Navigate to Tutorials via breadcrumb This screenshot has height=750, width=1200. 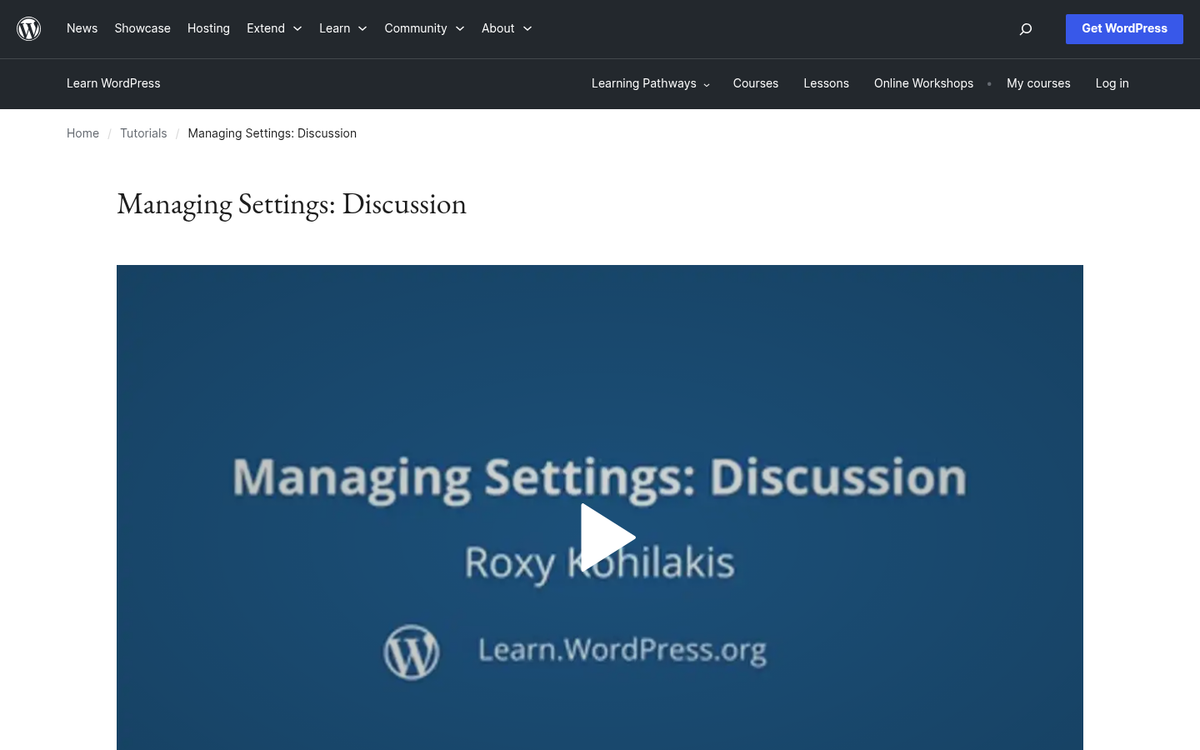(x=143, y=133)
